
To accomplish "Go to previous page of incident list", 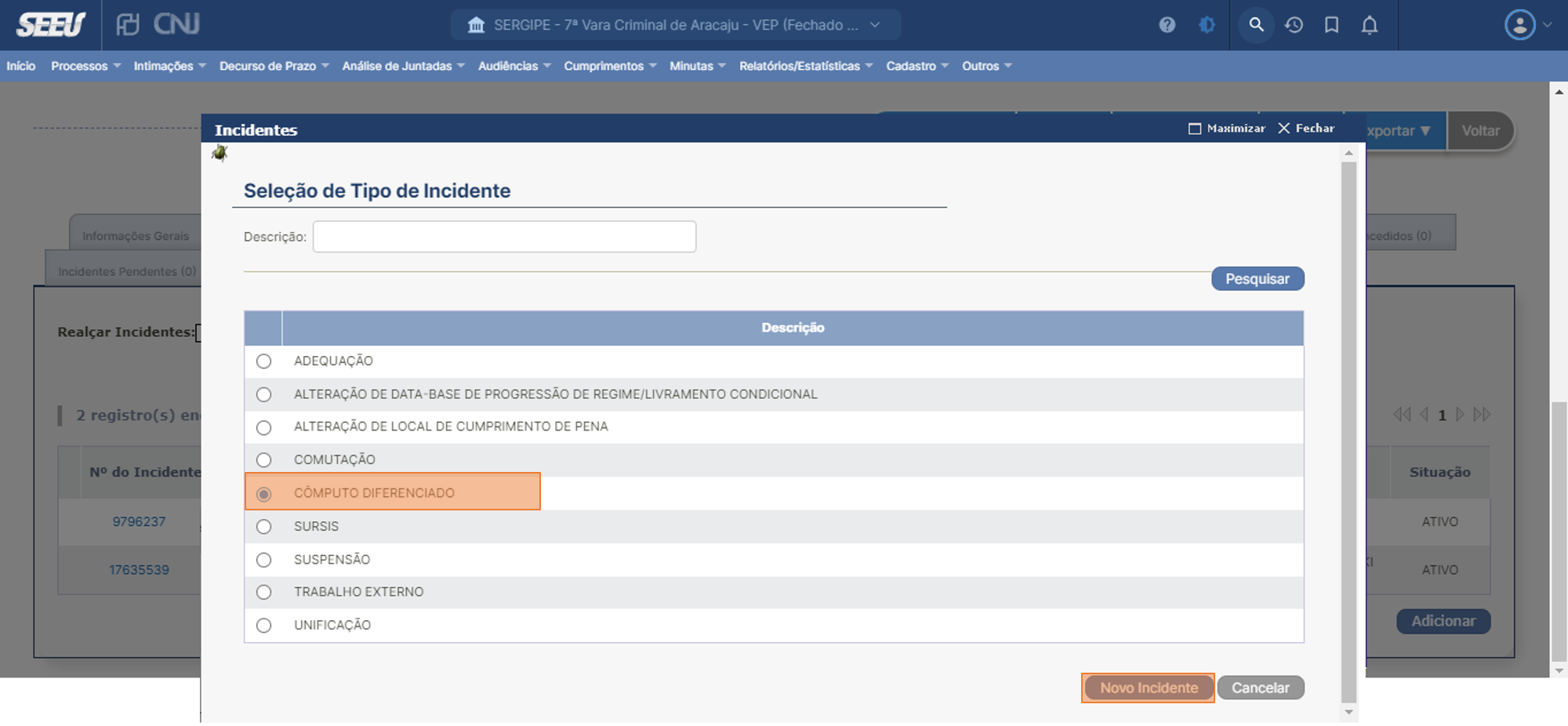I will tap(1424, 414).
